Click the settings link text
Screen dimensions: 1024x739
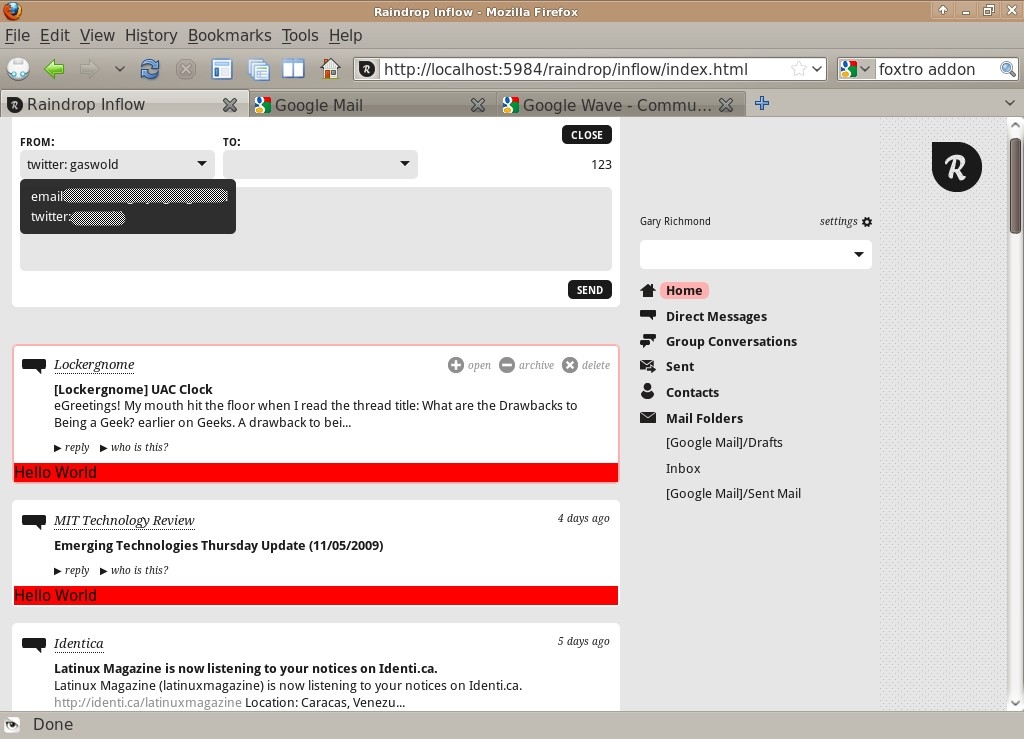click(839, 221)
